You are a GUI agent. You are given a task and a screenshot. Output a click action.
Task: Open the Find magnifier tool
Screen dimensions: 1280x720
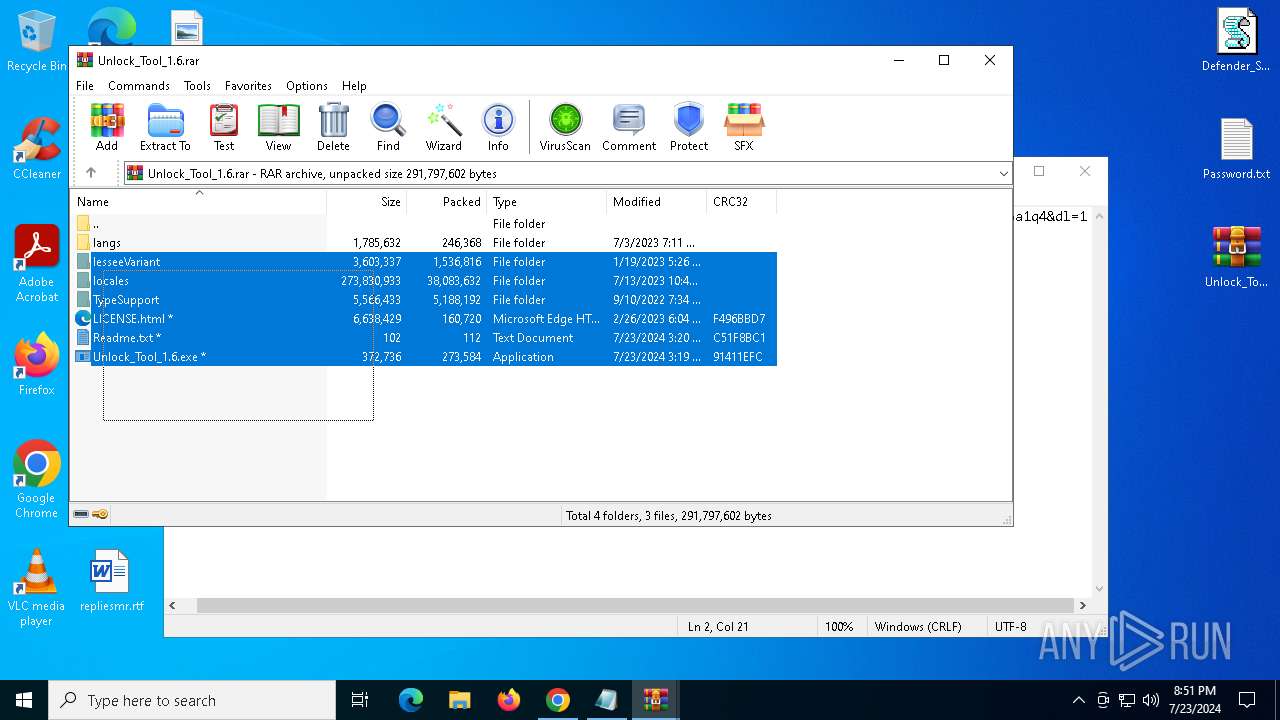pyautogui.click(x=388, y=127)
